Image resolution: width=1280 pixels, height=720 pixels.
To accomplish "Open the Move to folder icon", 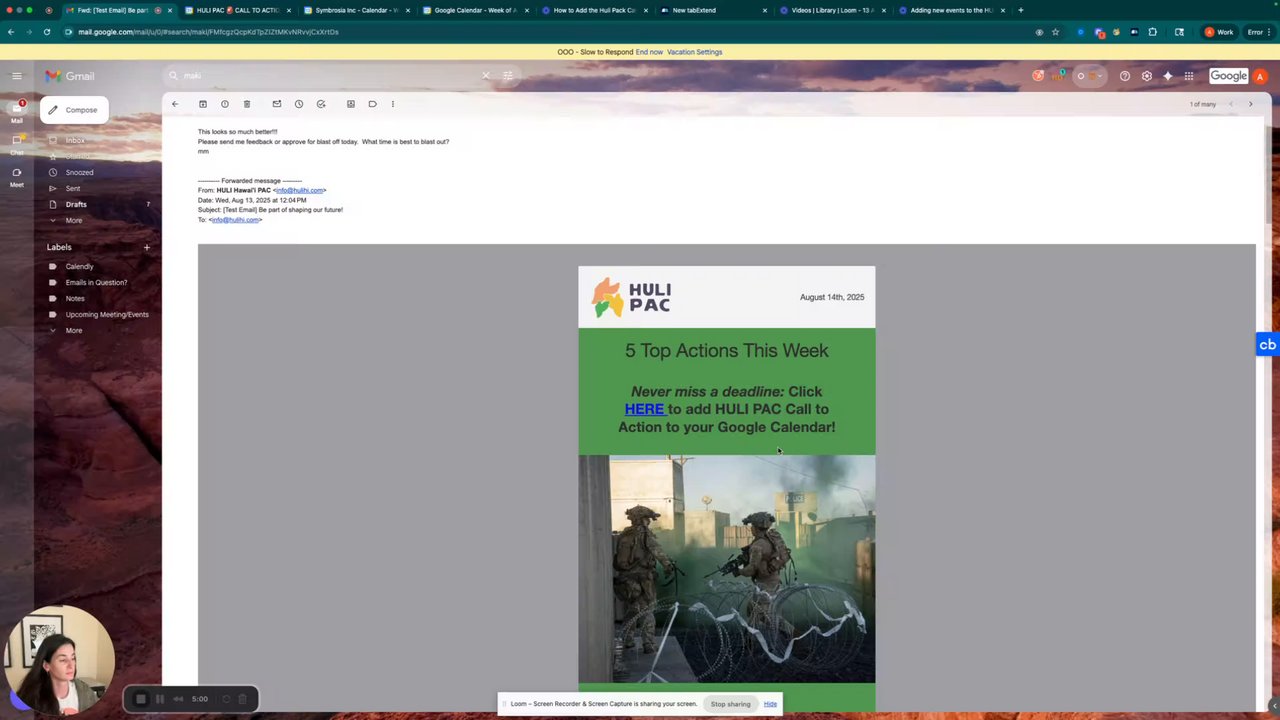I will point(351,104).
